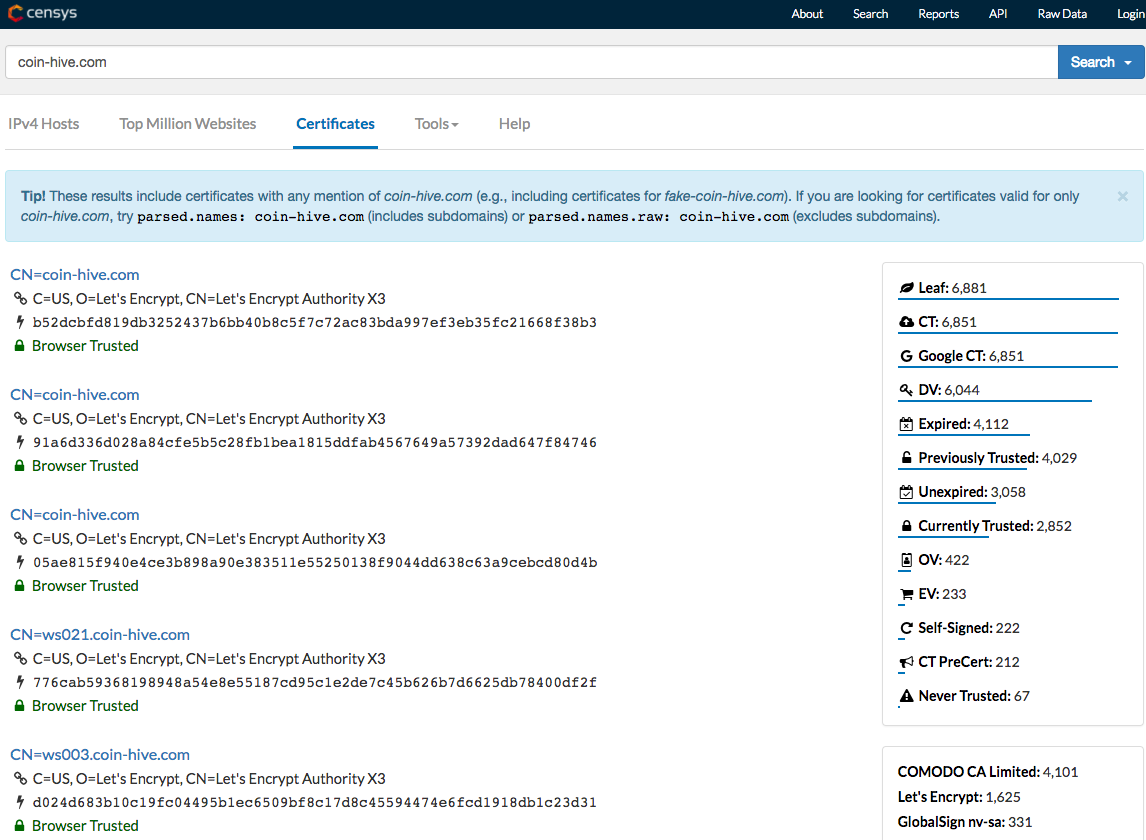Click the Leaf filter leaf icon
The height and width of the screenshot is (840, 1146).
(x=907, y=288)
